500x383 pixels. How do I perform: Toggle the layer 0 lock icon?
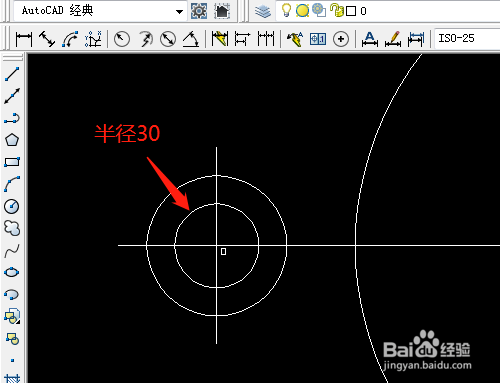coord(337,10)
